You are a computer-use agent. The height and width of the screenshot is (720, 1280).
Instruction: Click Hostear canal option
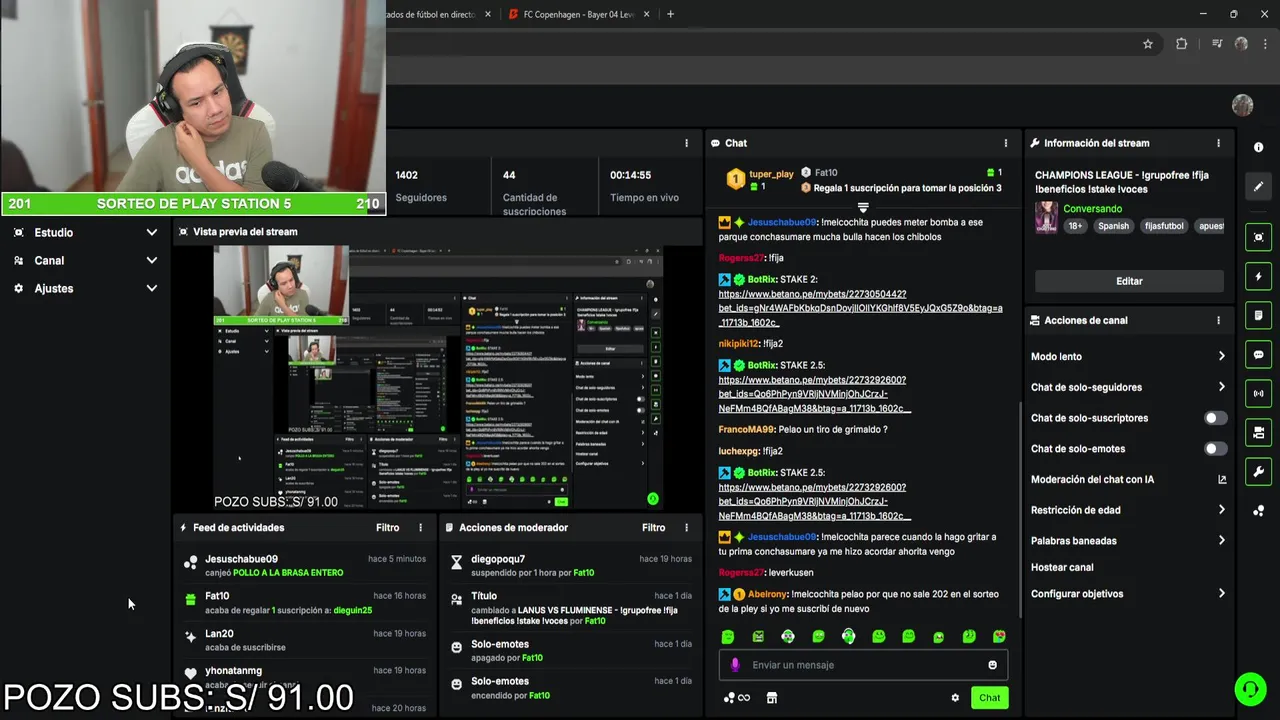tap(1062, 567)
